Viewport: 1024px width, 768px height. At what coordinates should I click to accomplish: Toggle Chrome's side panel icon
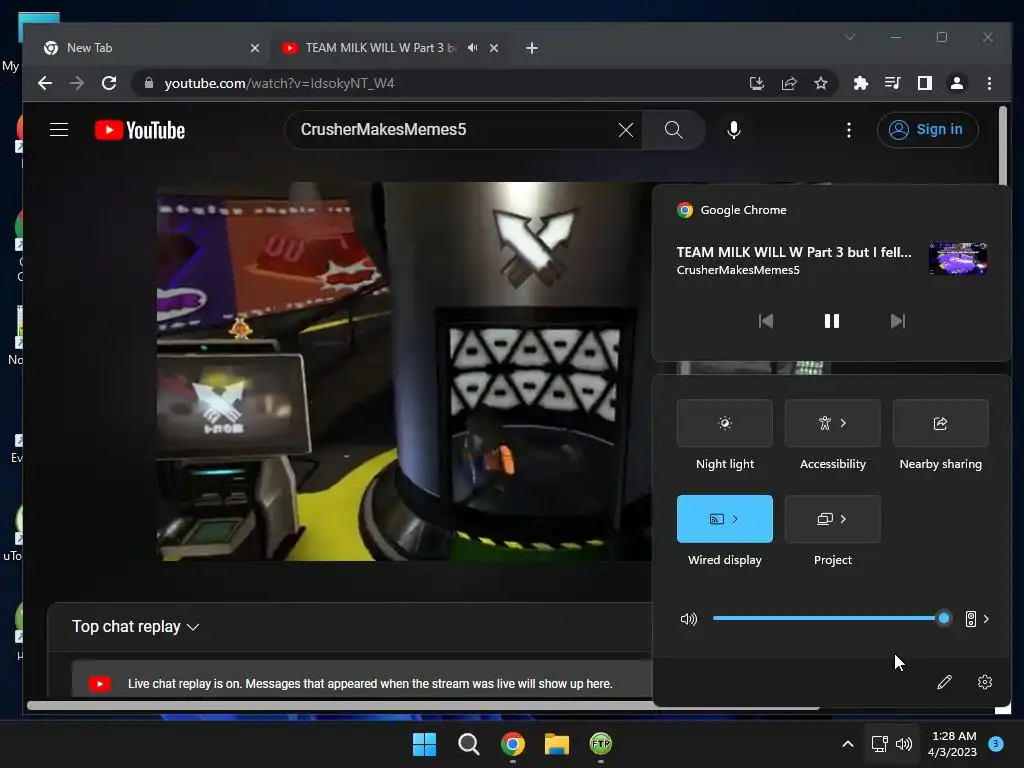[925, 83]
